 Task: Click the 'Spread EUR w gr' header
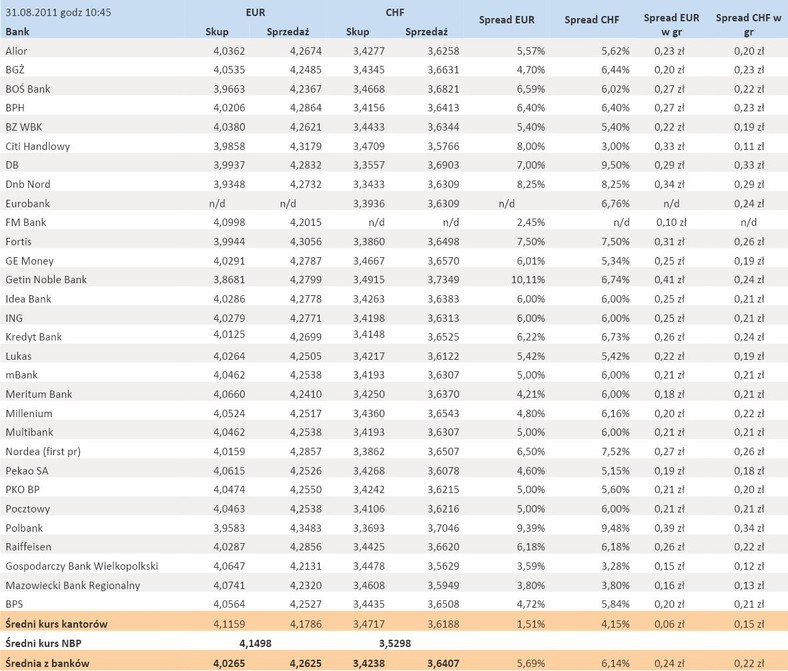[x=671, y=25]
